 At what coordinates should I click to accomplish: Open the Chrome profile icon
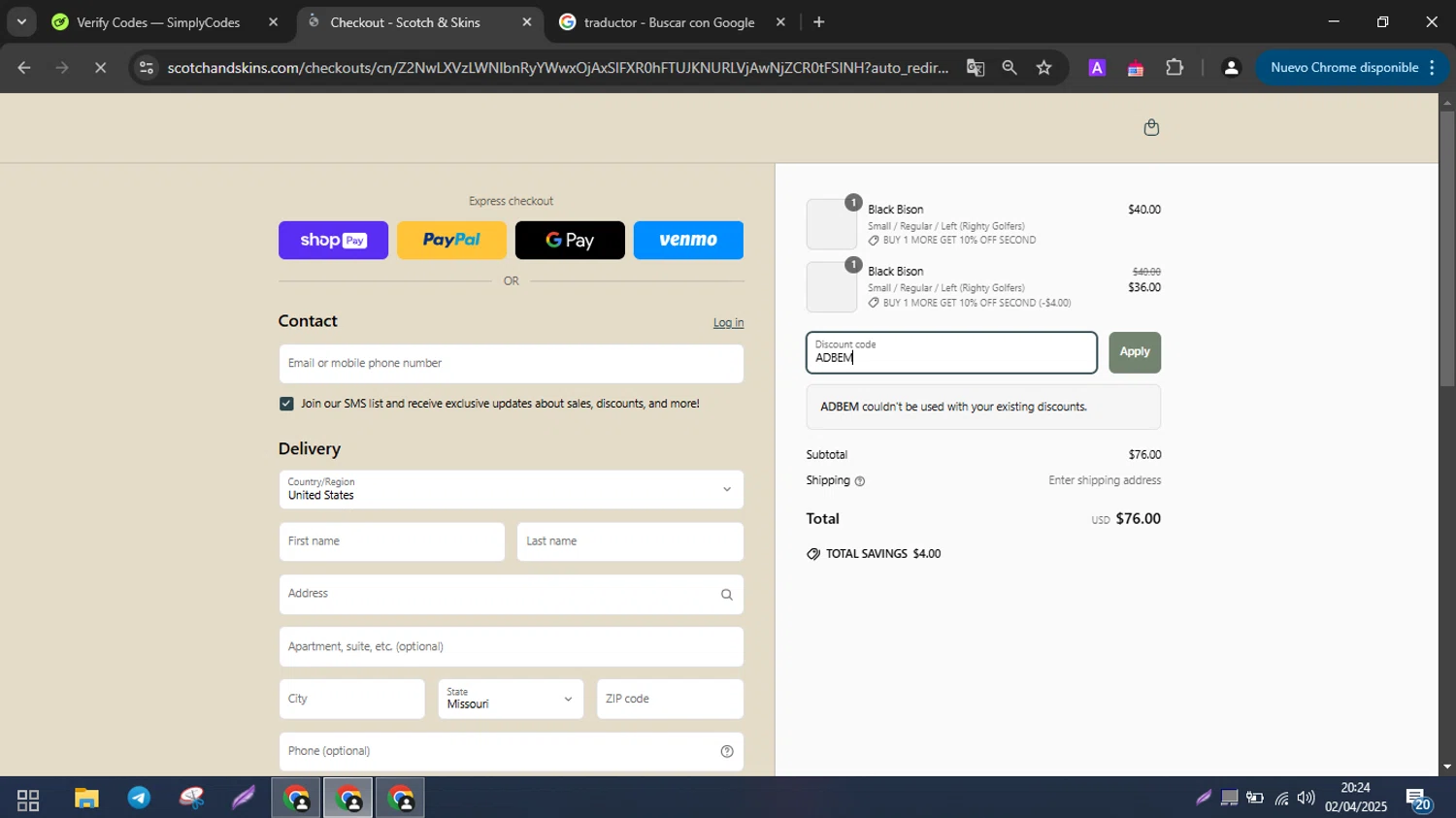click(1231, 68)
